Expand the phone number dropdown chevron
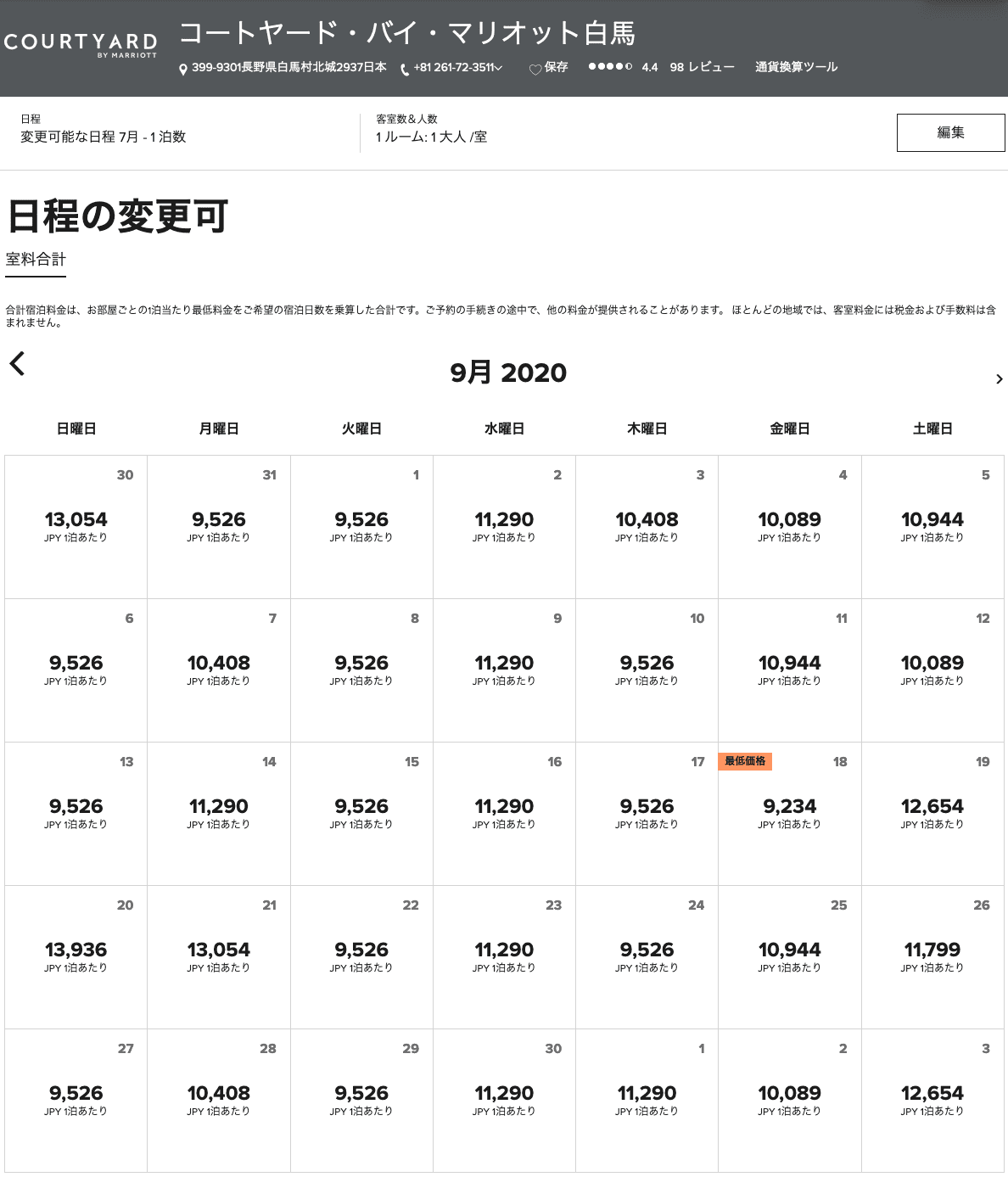 point(498,68)
